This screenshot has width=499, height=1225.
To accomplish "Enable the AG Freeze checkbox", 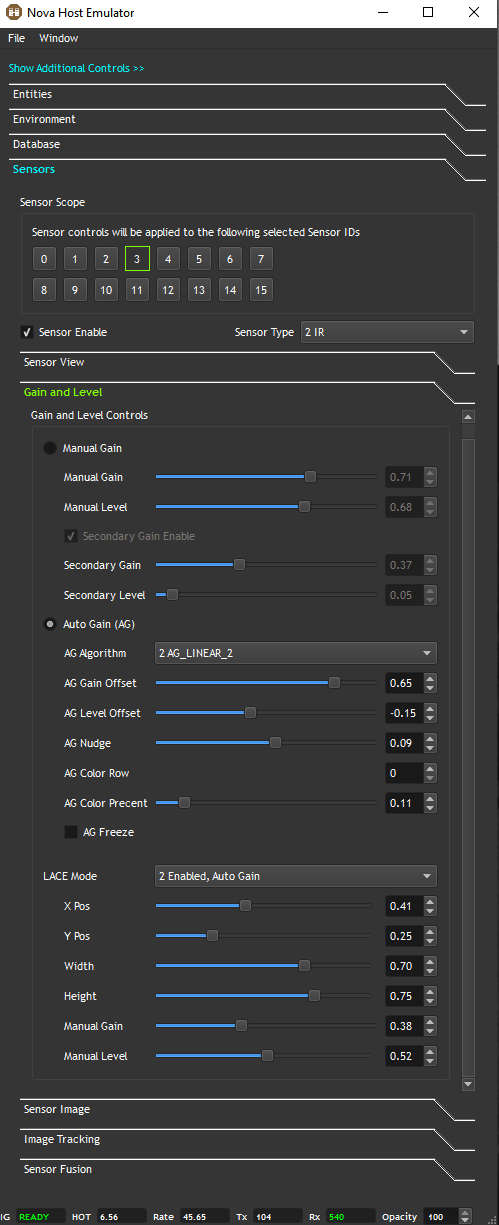I will [x=71, y=832].
